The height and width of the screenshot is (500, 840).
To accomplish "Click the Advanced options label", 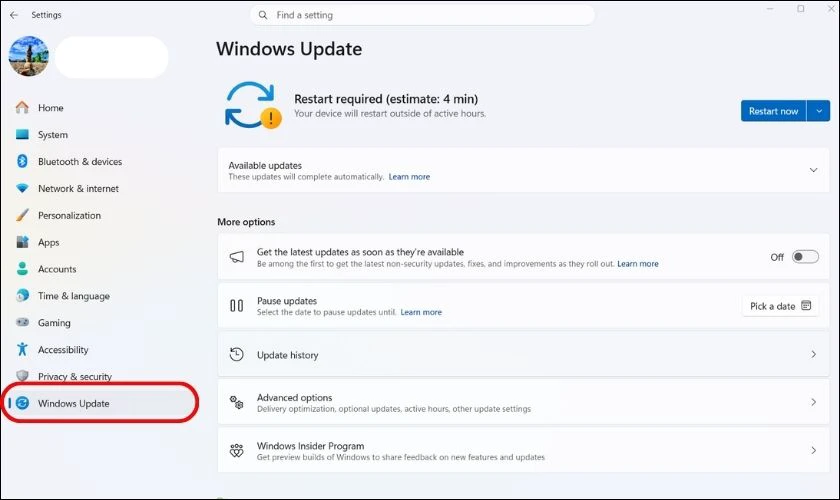I will 294,397.
